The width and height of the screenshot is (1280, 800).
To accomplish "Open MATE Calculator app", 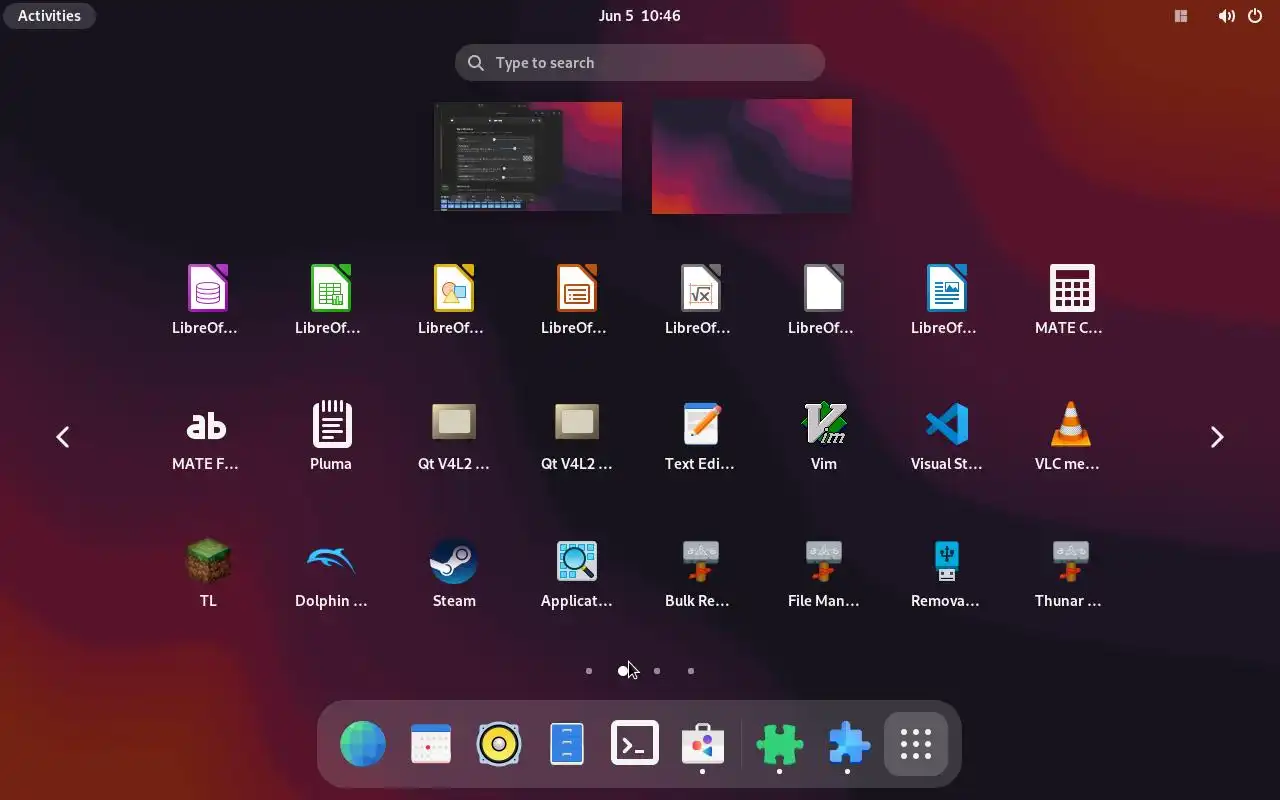I will click(x=1072, y=288).
